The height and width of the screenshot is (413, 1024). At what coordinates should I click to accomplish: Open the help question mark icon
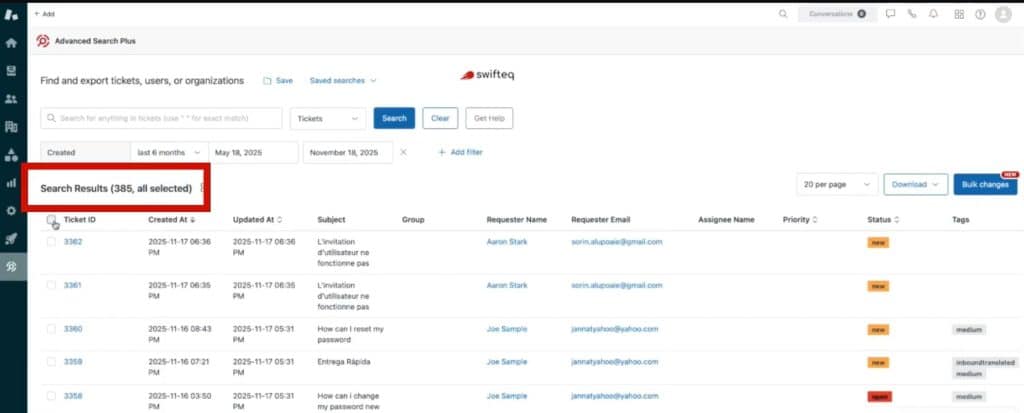980,14
